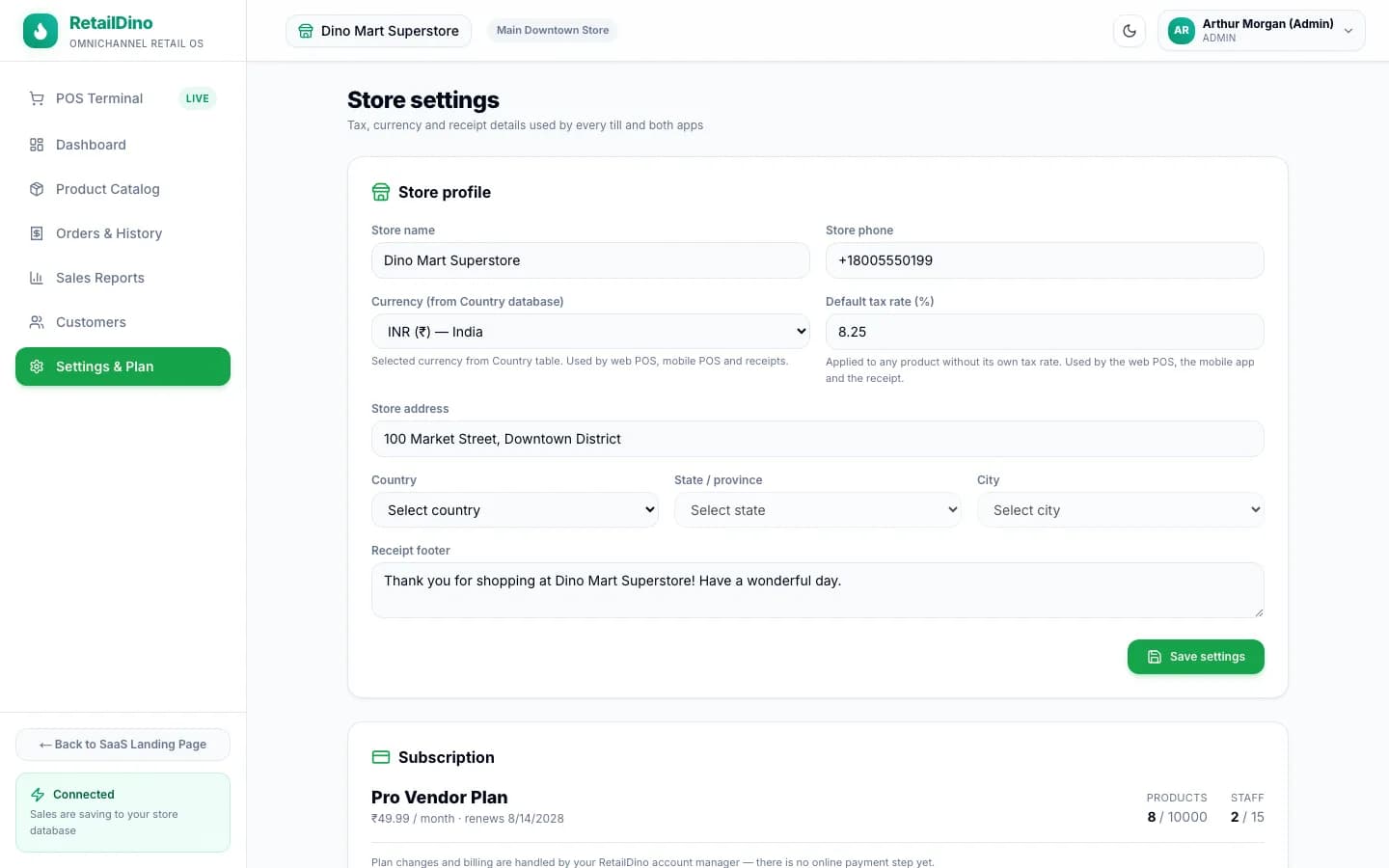Click the Store address field
The image size is (1389, 868).
click(x=818, y=439)
